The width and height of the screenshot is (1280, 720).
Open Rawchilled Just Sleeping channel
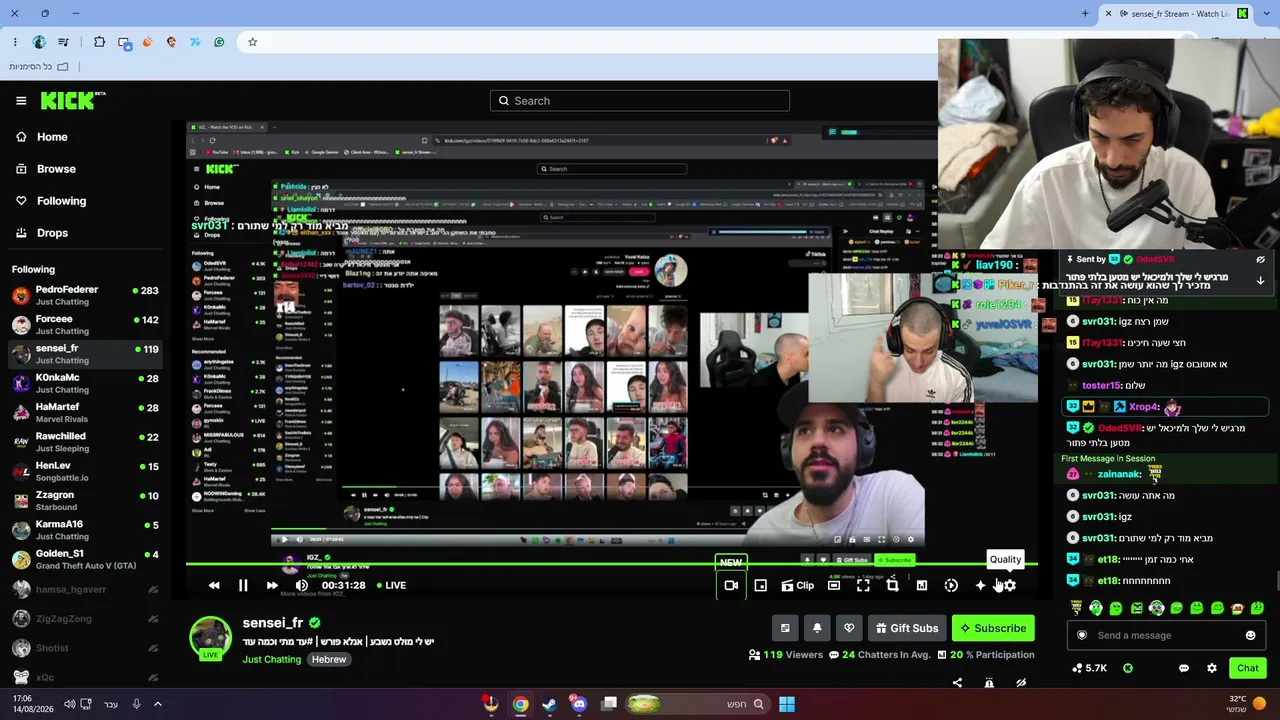click(85, 442)
